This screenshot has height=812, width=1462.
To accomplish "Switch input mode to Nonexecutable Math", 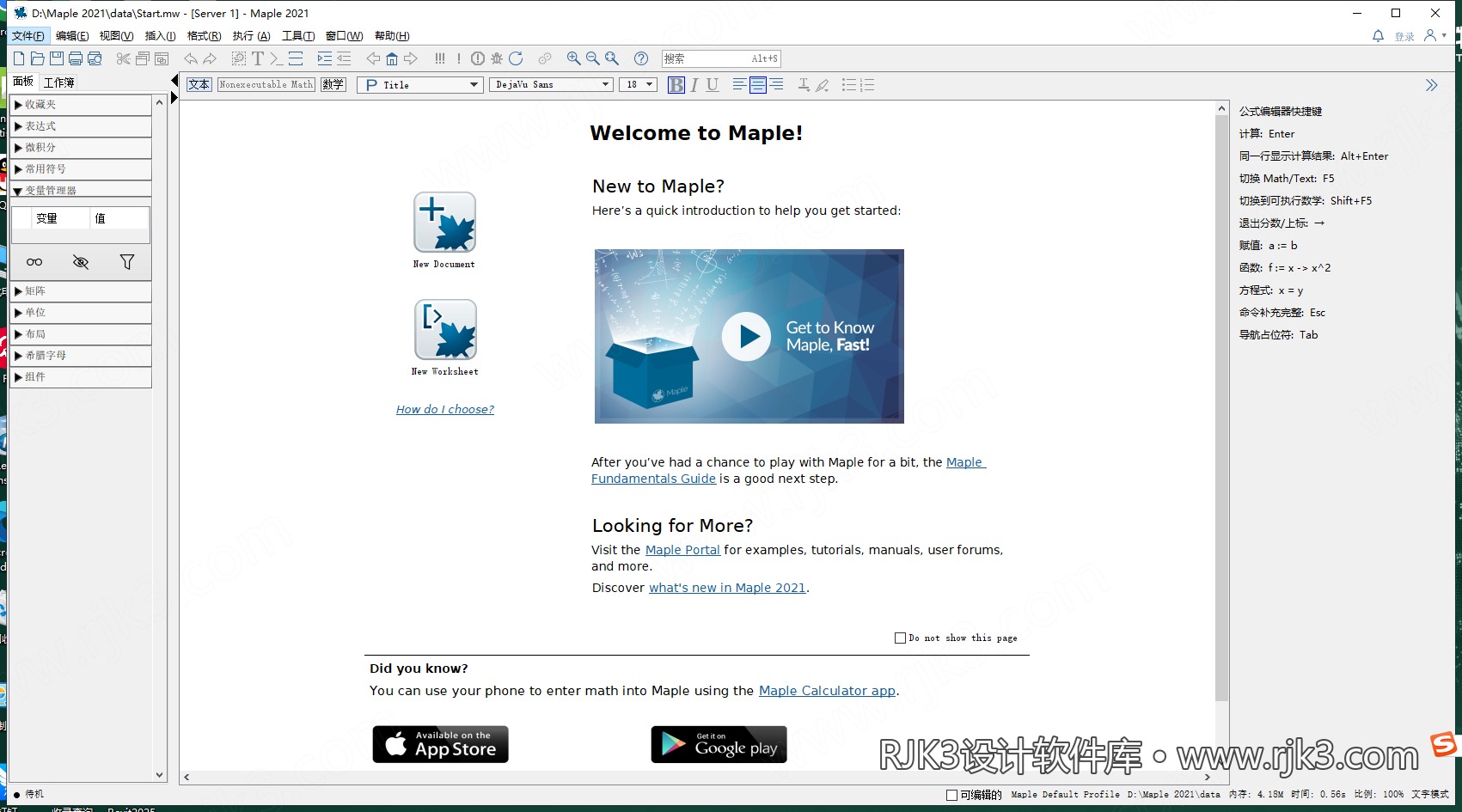I will tap(266, 84).
